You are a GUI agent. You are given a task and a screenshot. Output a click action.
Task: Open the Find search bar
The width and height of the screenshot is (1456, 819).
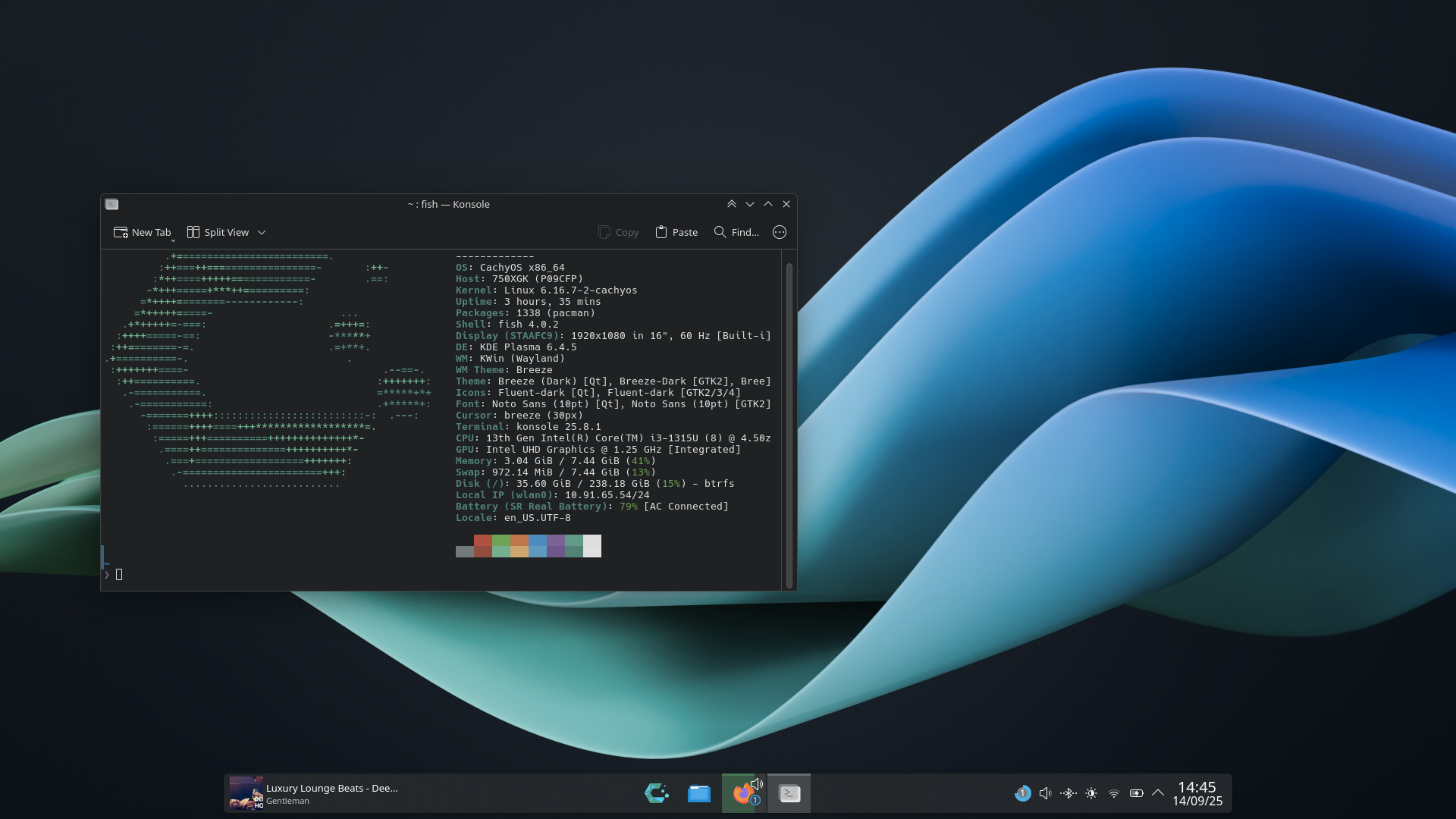[x=736, y=232]
